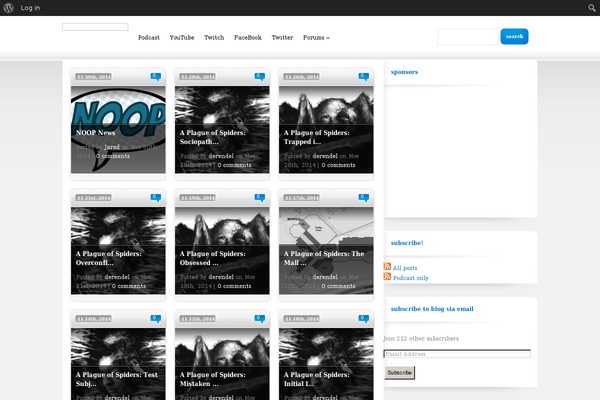
Task: Click the NOOP speech bubble thumbnail
Action: (x=118, y=130)
